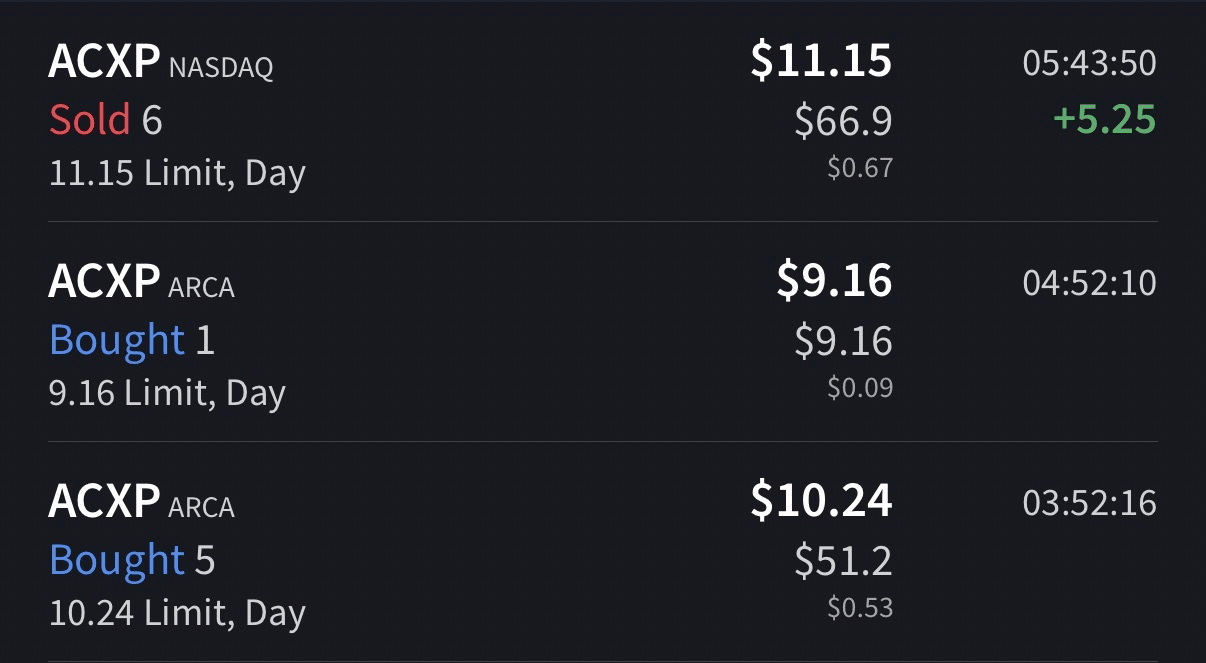Click the 10.24 Limit, Day order type
Viewport: 1206px width, 663px height.
[x=177, y=612]
